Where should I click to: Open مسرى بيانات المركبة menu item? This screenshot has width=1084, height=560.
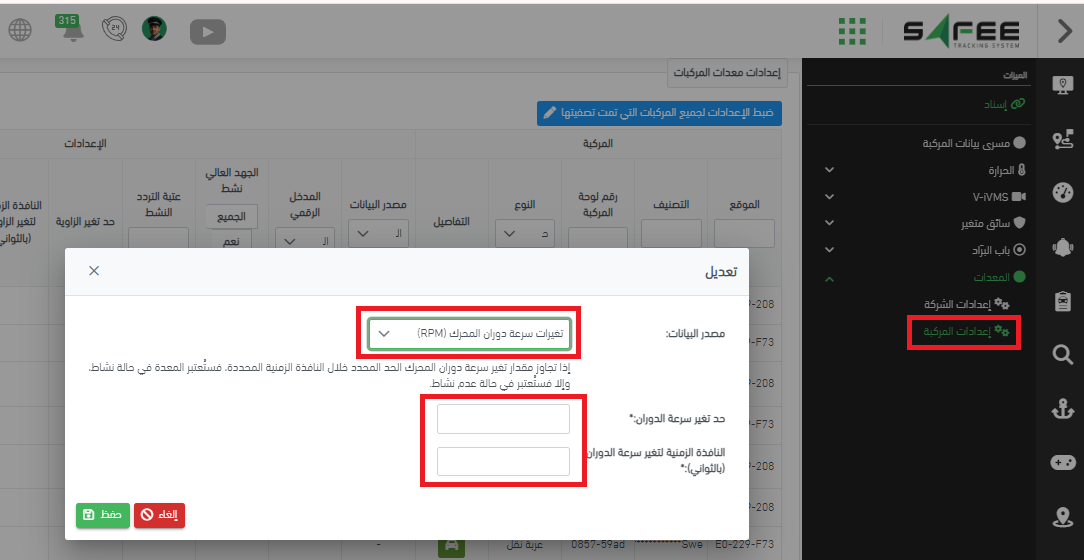974,143
